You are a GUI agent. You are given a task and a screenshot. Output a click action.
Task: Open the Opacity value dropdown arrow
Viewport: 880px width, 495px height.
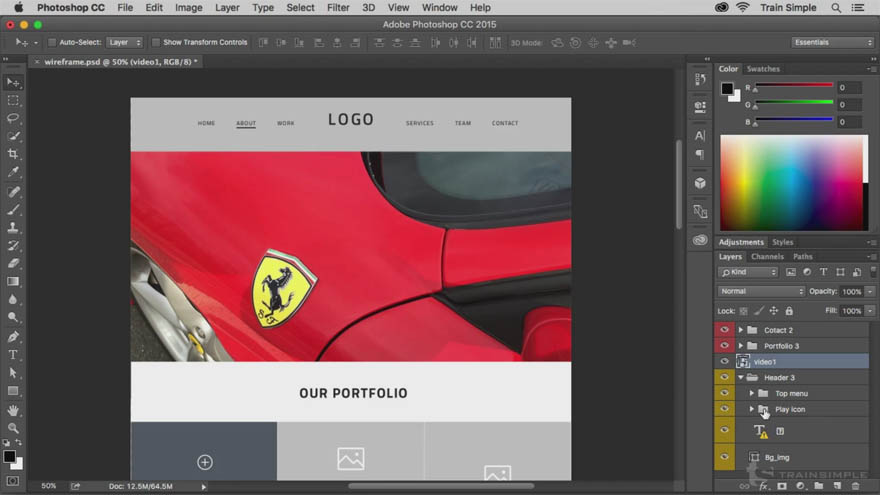coord(870,291)
